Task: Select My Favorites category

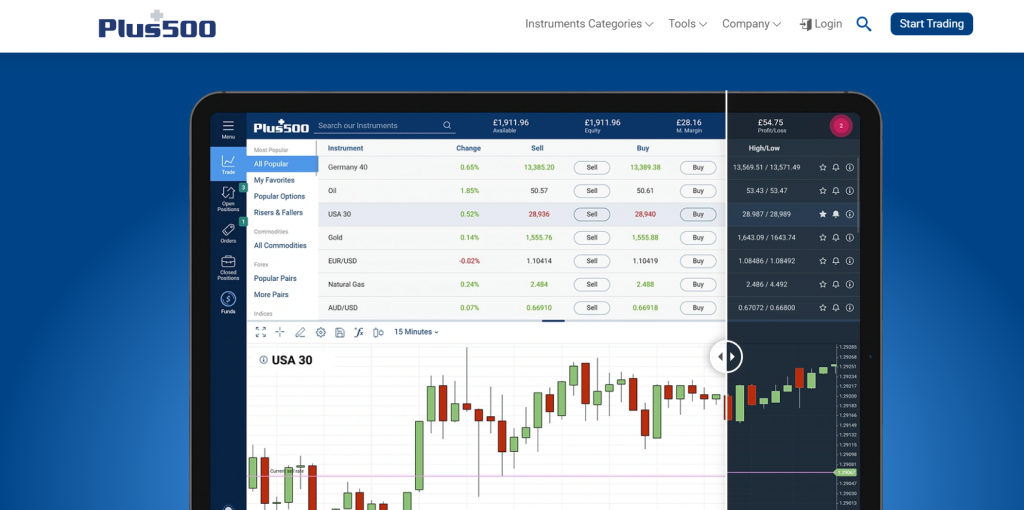Action: click(x=274, y=180)
